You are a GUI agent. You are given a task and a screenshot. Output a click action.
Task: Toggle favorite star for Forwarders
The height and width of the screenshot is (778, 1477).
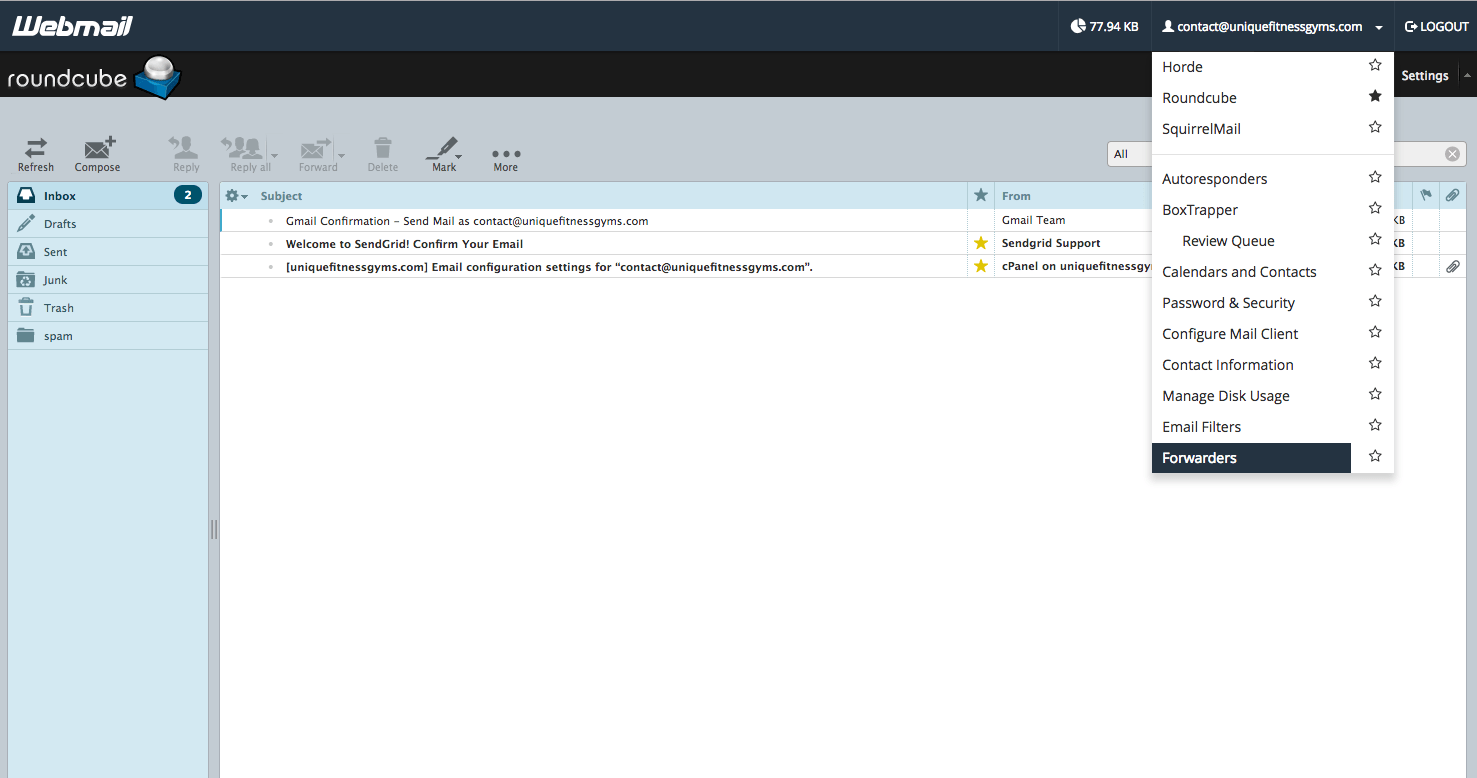[x=1375, y=457]
